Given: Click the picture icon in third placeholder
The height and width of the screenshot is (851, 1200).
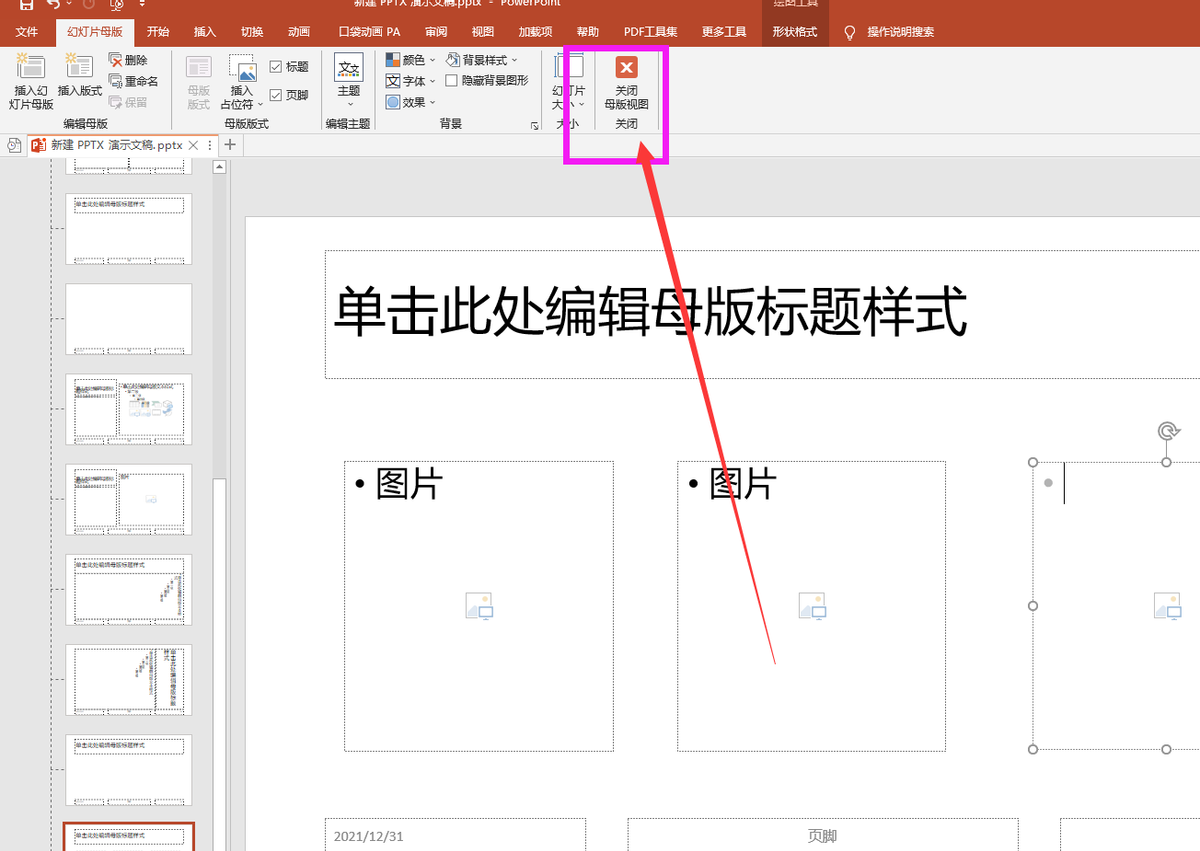Looking at the screenshot, I should point(1167,606).
